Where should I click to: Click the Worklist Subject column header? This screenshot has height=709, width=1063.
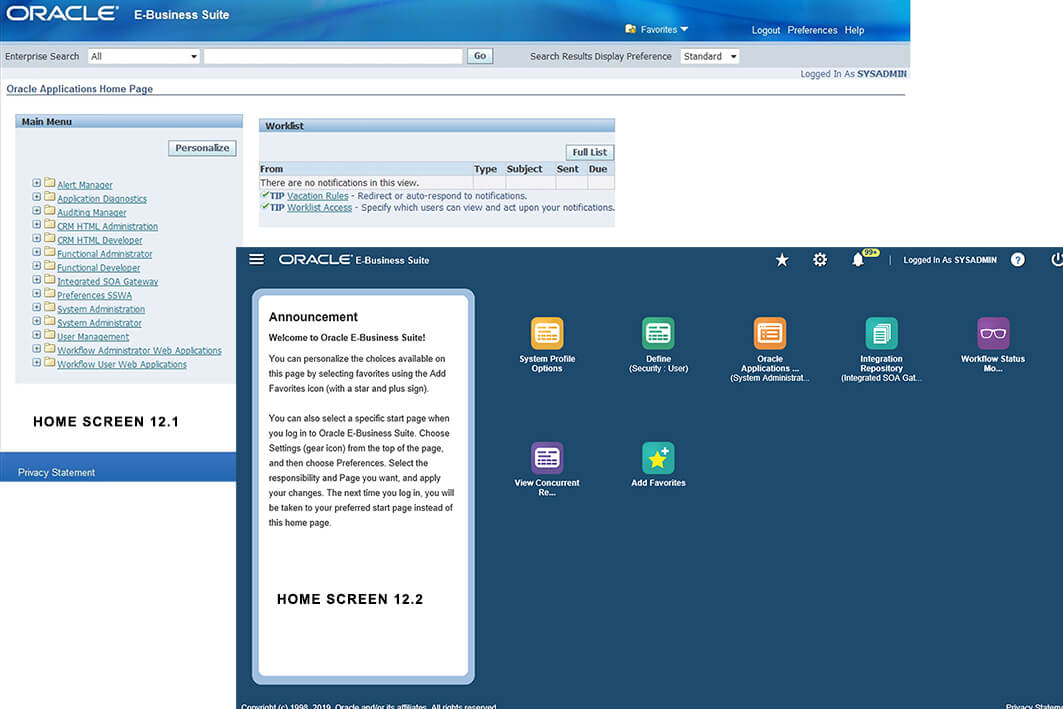coord(524,169)
